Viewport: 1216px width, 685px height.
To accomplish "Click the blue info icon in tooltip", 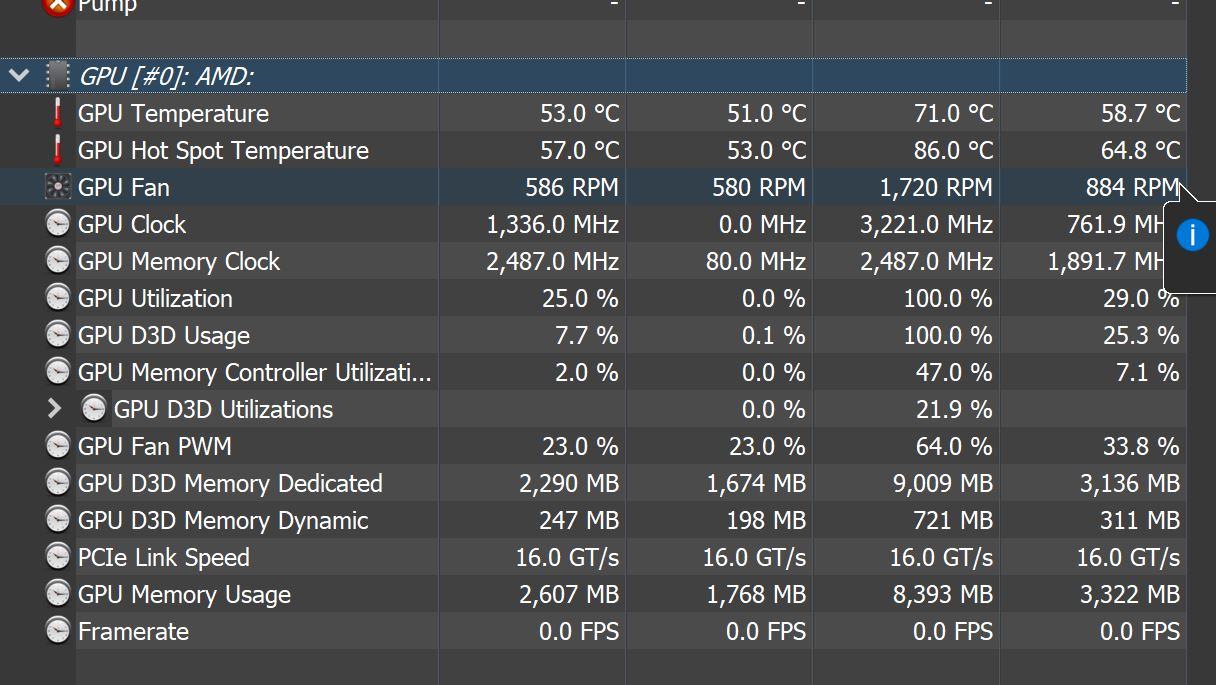I will click(x=1192, y=235).
